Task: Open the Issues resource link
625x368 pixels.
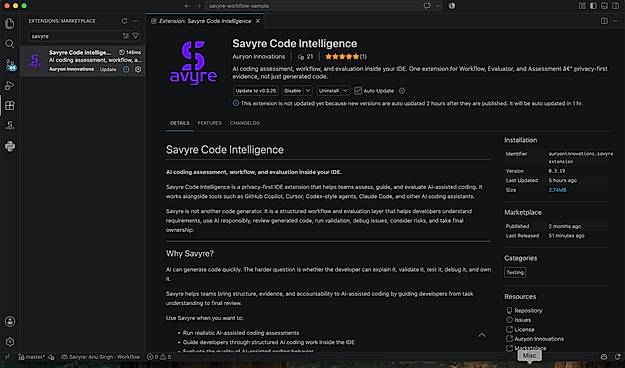Action: coord(522,320)
